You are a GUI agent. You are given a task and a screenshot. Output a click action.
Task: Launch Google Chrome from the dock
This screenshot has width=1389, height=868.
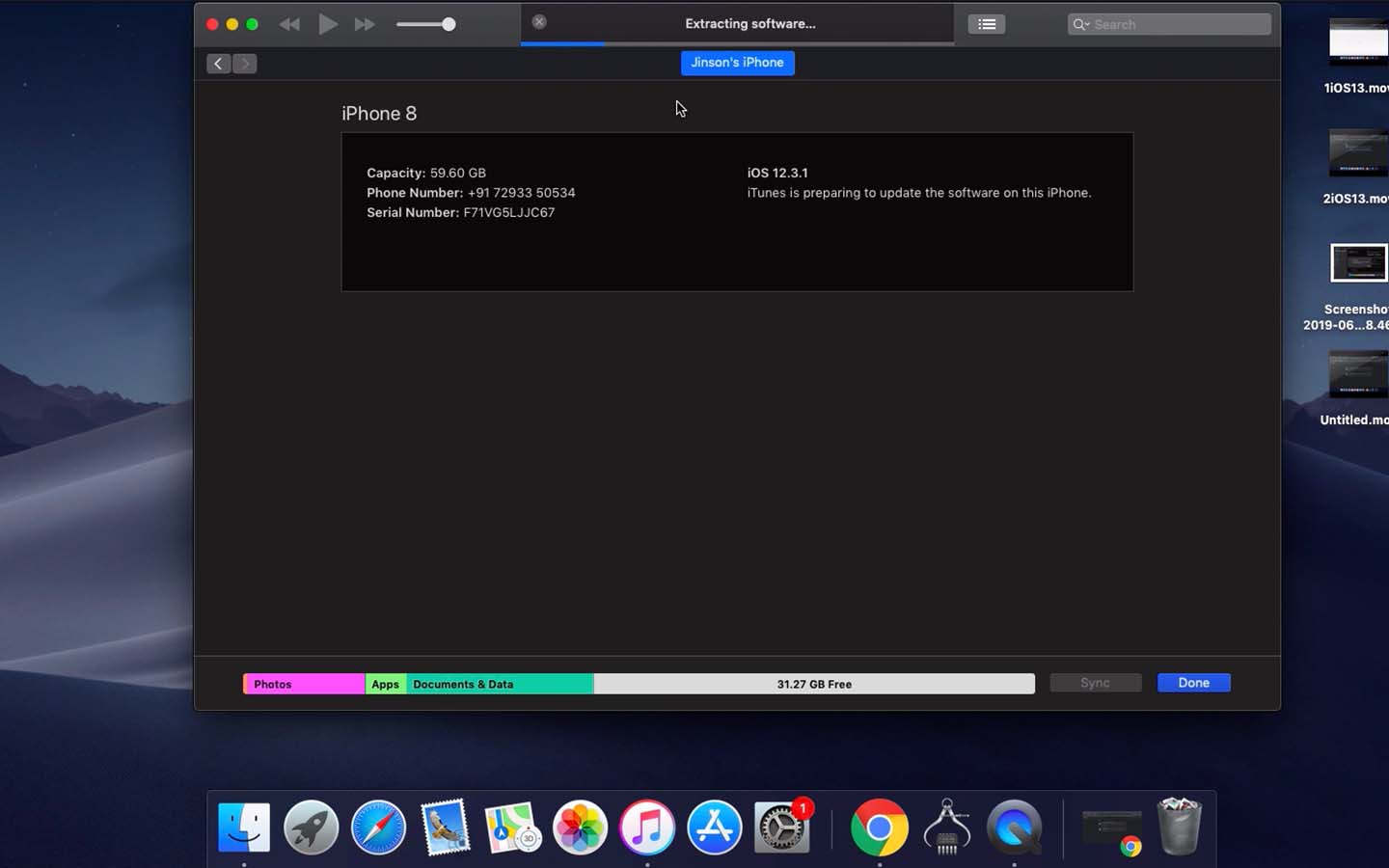(880, 827)
